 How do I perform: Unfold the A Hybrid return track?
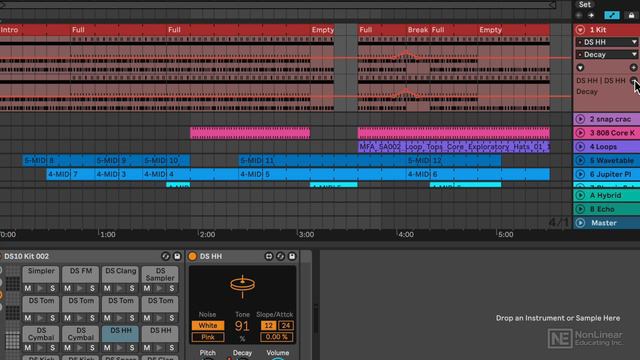[x=580, y=196]
